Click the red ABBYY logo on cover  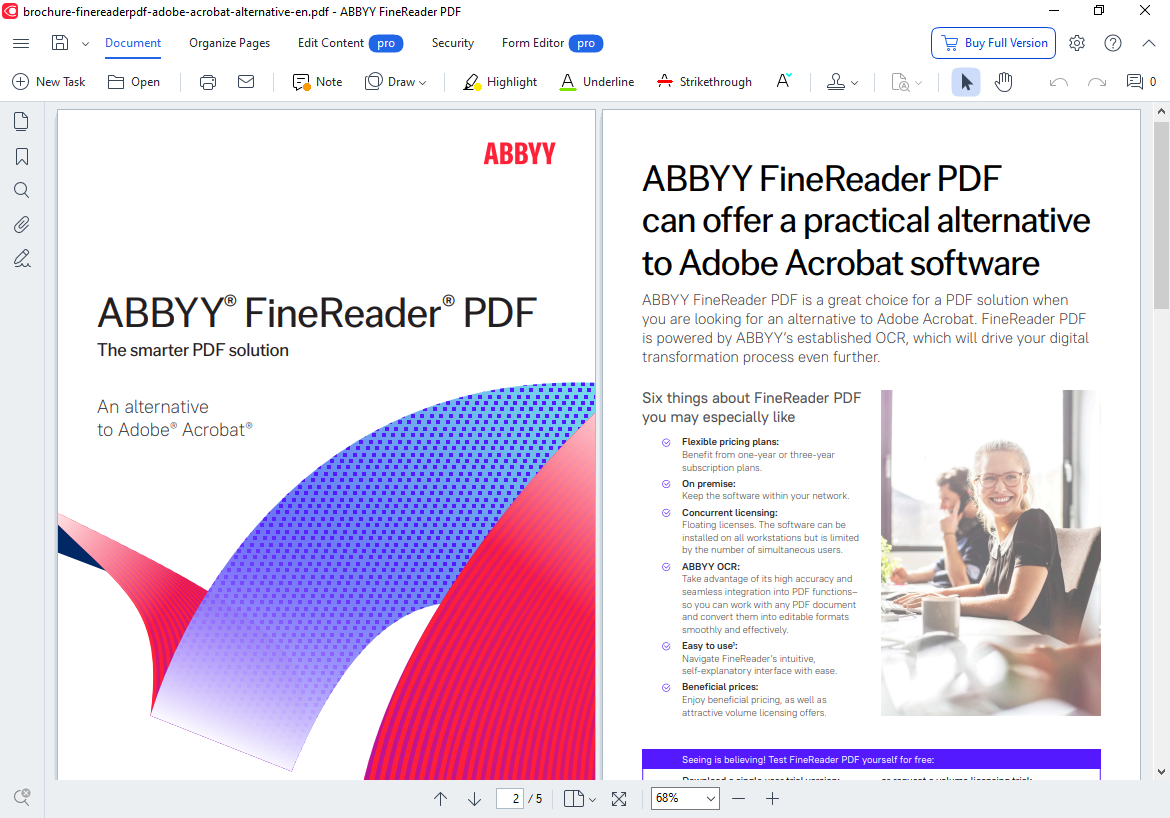click(x=519, y=154)
